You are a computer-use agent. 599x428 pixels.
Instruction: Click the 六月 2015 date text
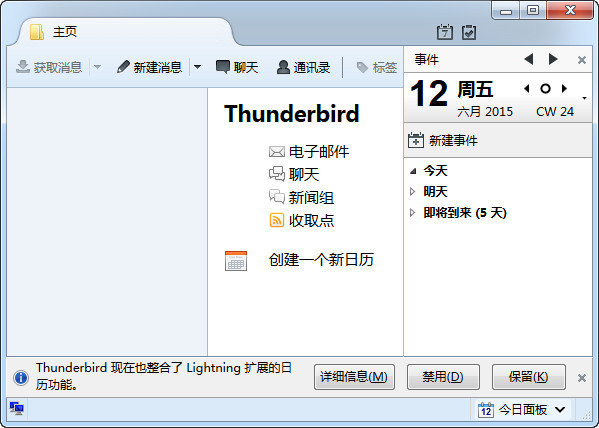point(485,112)
